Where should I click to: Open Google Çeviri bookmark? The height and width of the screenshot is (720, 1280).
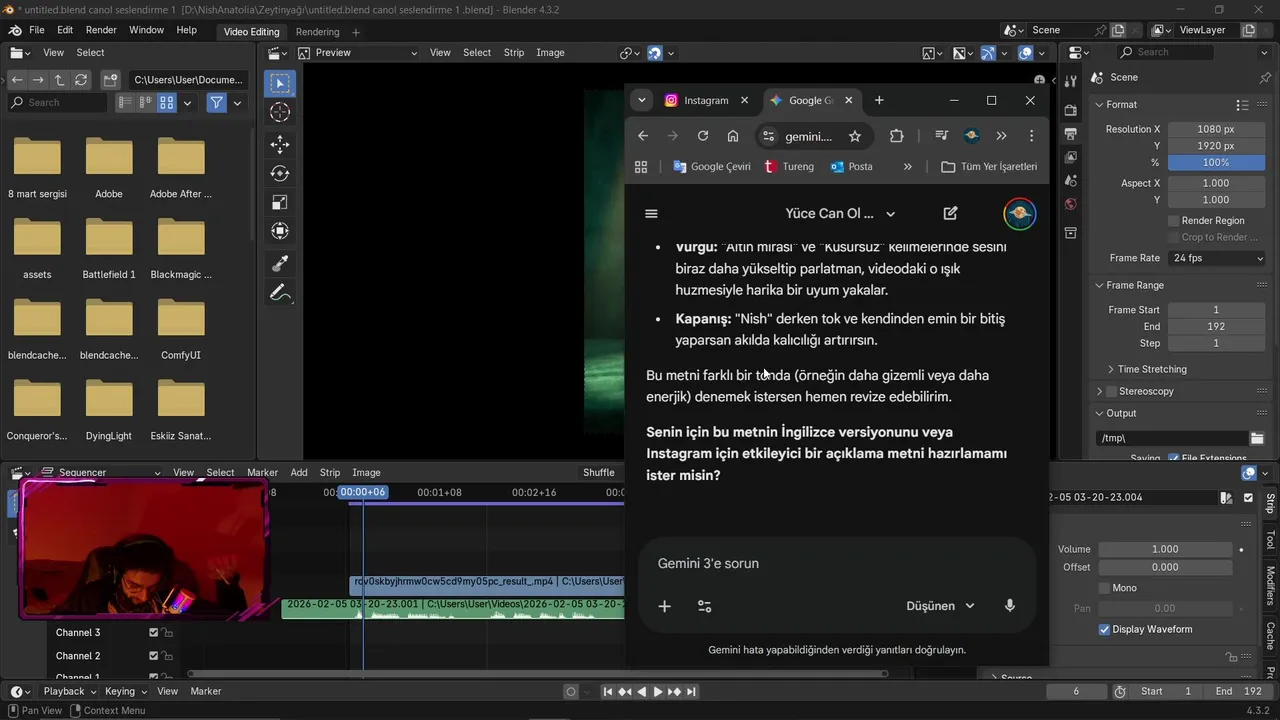711,167
